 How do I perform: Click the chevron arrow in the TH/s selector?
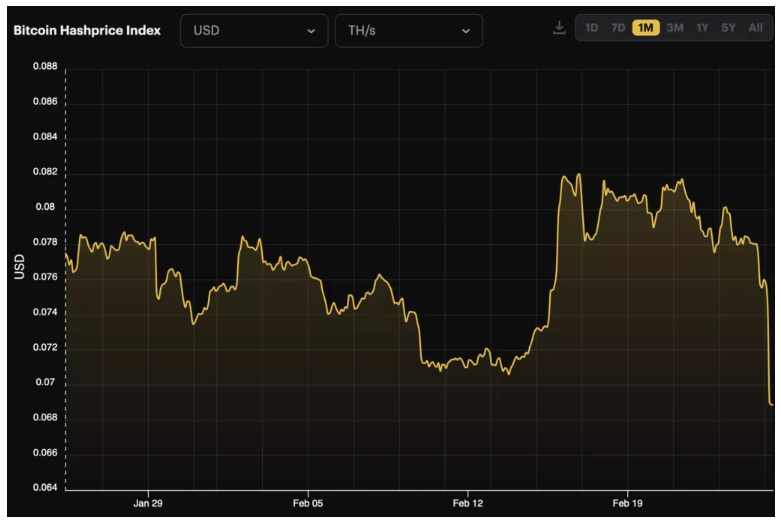click(466, 31)
